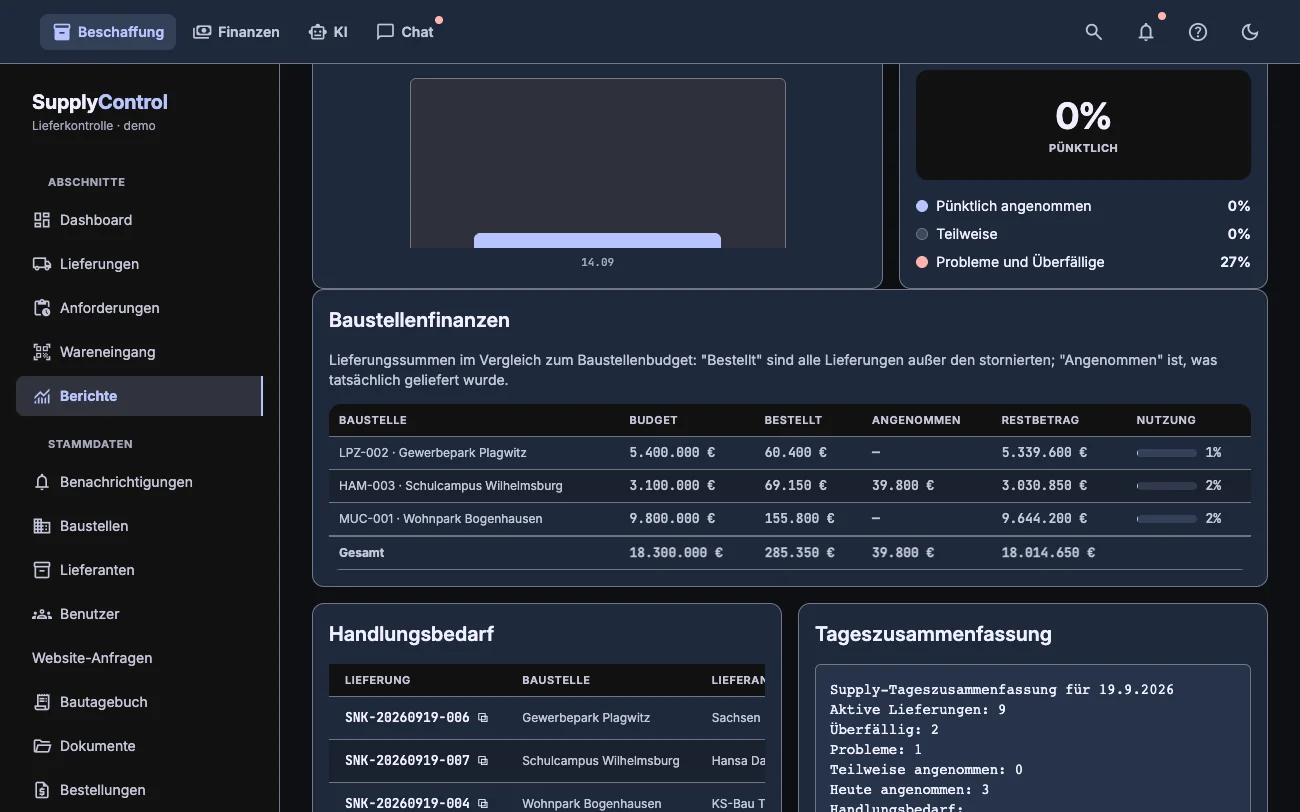Screen dimensions: 1300x812
Task: Click the Dokumente folder icon
Action: pos(42,746)
